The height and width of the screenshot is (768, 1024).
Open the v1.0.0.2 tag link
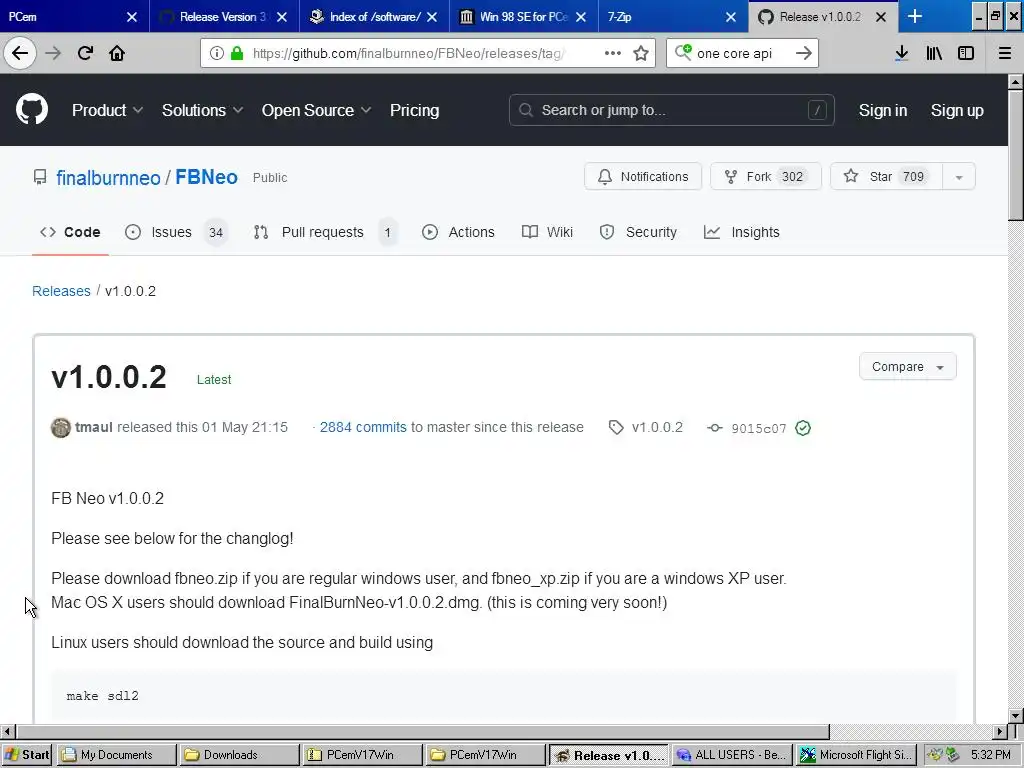[657, 427]
